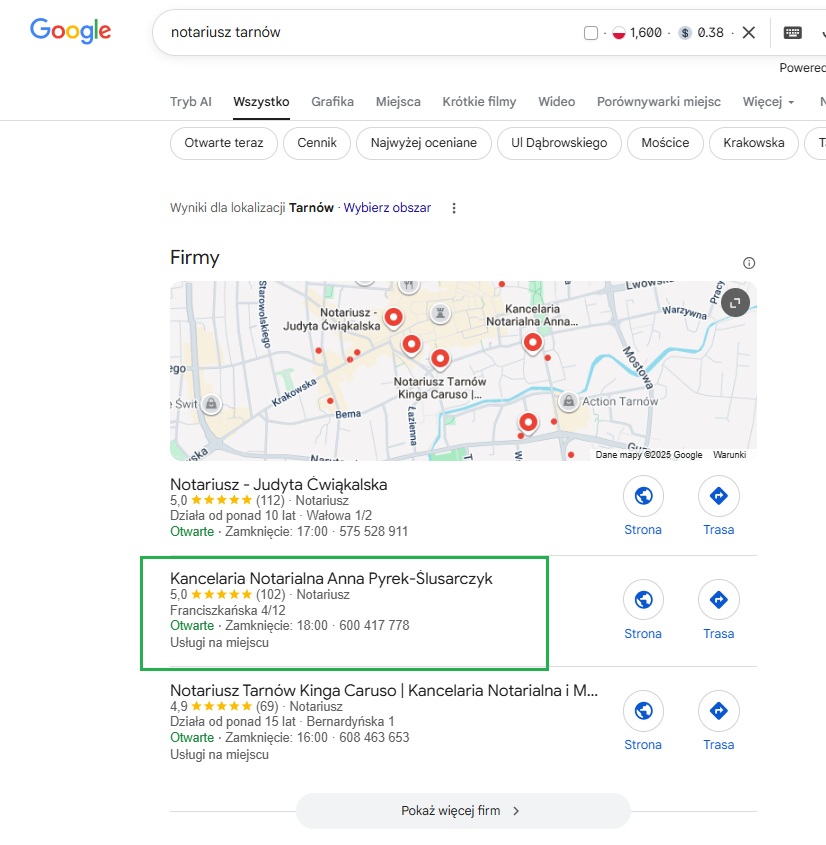Screen dimensions: 826x845
Task: Open three-dot options beside Wybierz obszar
Action: click(x=454, y=208)
